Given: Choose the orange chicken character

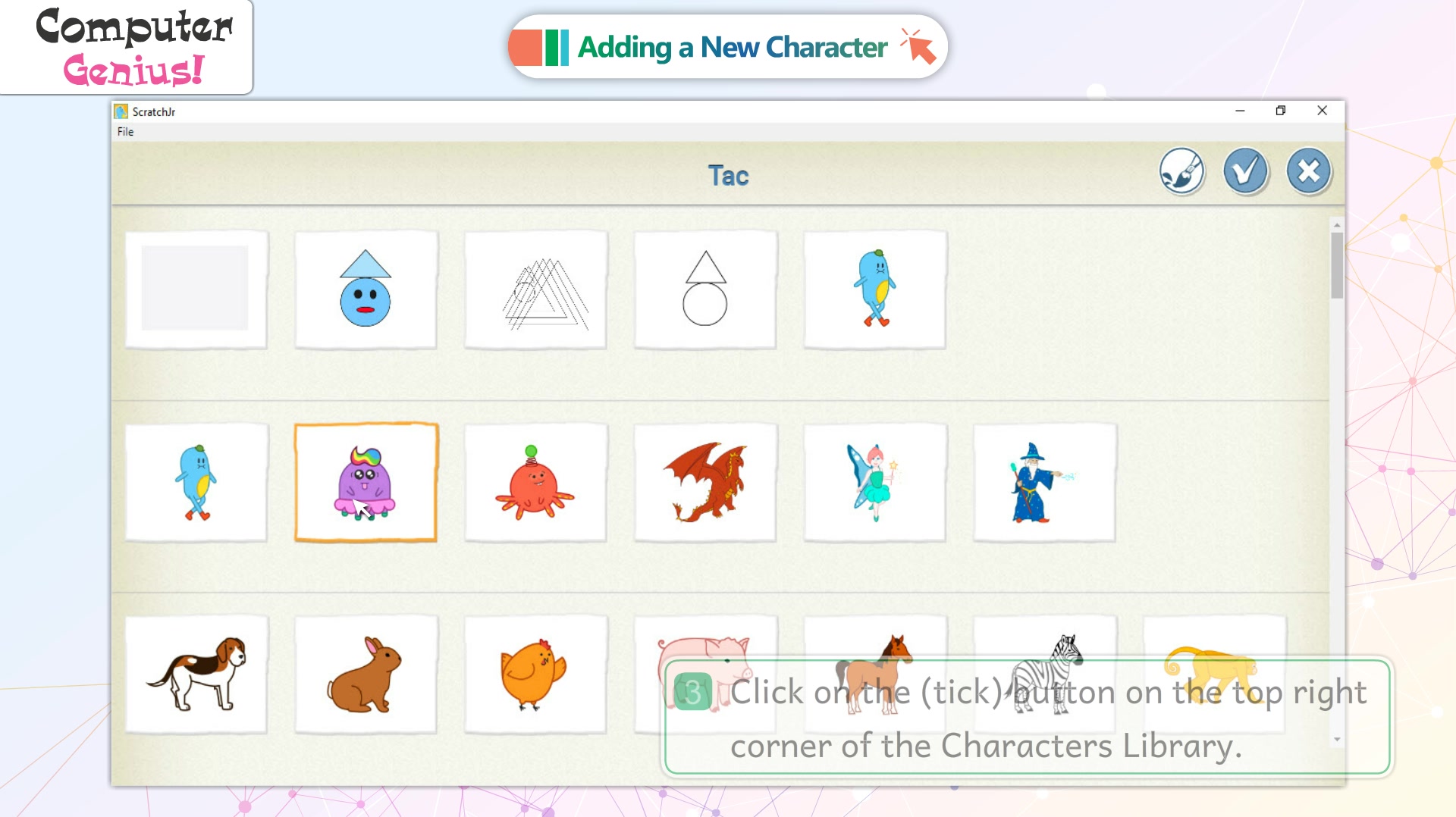Looking at the screenshot, I should [x=535, y=674].
